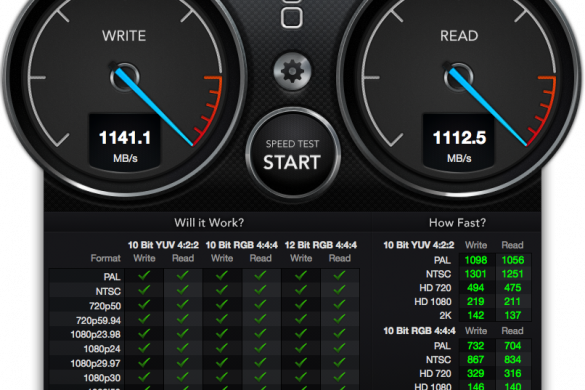Click 1080p29.97 row checkmark under 12 Bit RGB Write
The height and width of the screenshot is (390, 585).
coord(301,362)
